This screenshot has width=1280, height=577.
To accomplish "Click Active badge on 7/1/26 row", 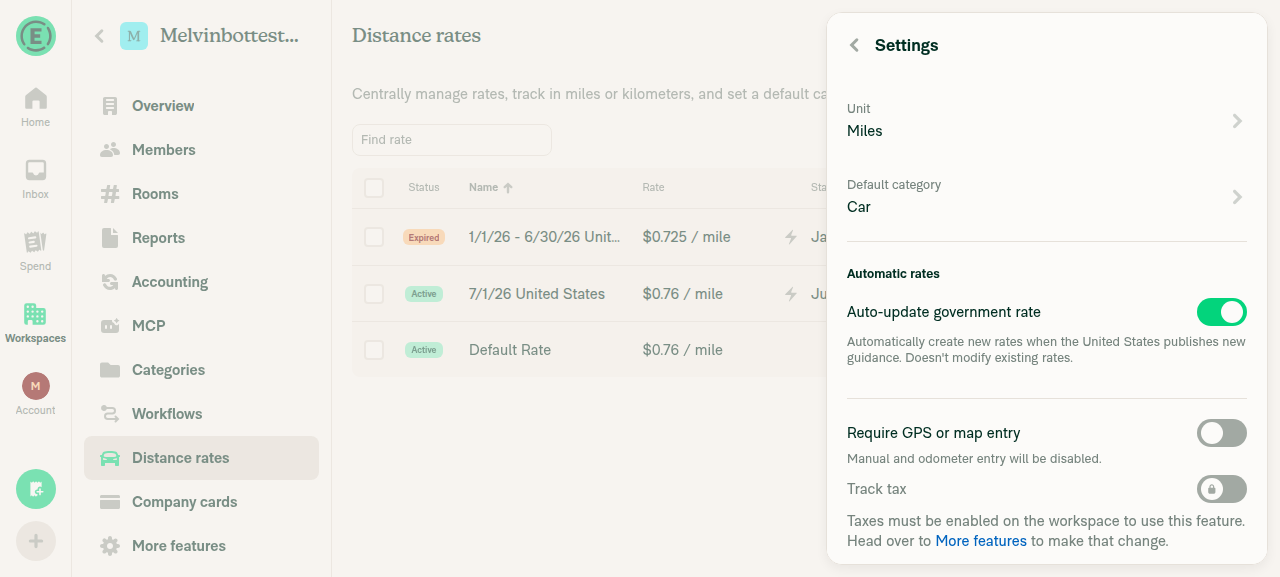I will point(424,294).
